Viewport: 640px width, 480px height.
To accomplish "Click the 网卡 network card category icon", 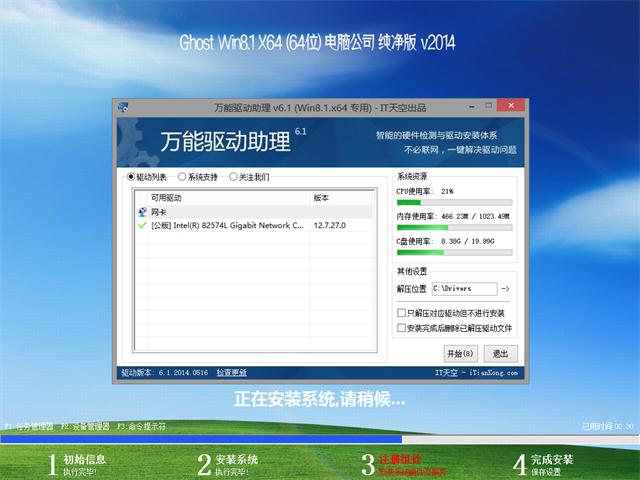I will [x=141, y=212].
